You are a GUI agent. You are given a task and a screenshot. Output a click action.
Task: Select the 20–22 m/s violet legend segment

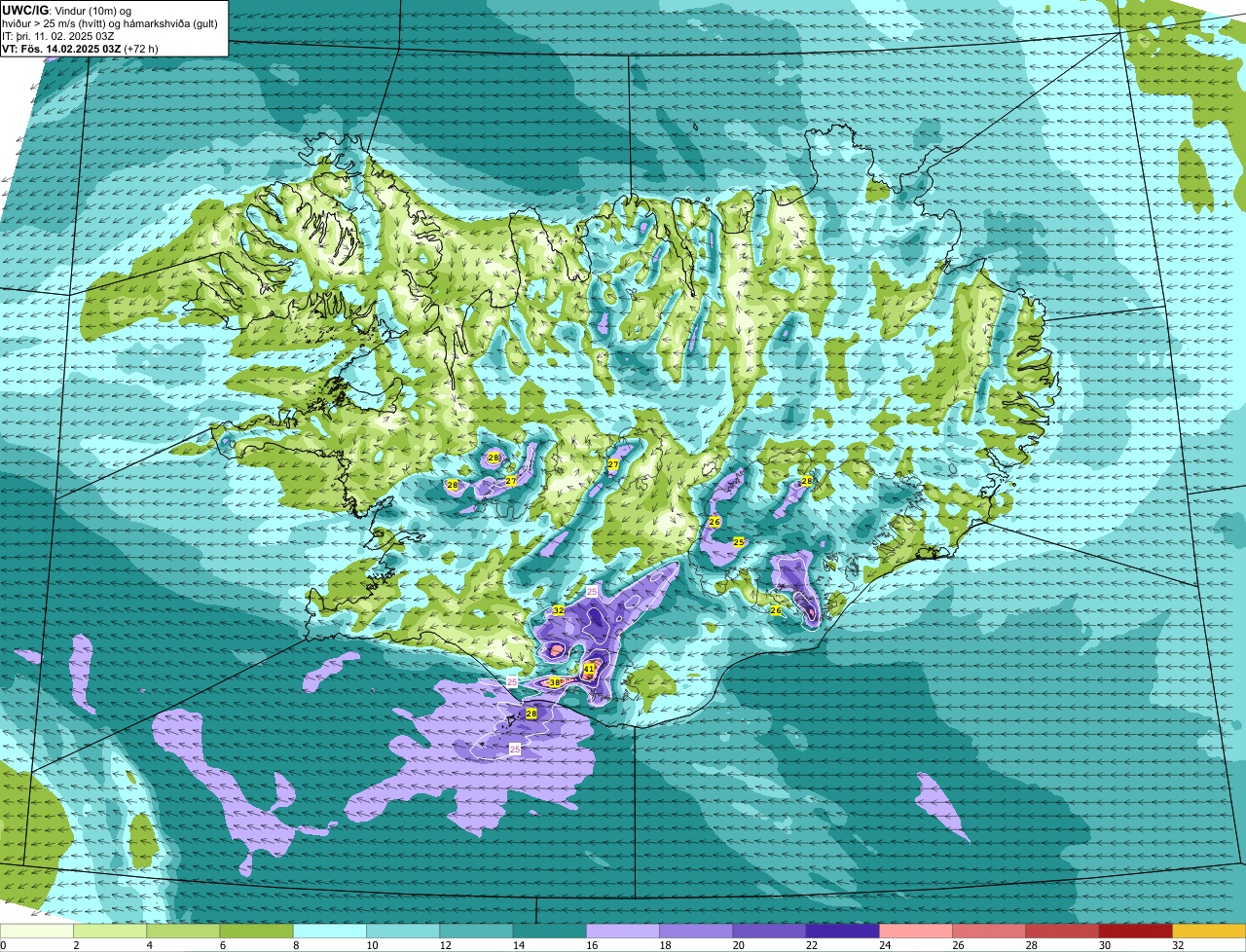click(769, 932)
